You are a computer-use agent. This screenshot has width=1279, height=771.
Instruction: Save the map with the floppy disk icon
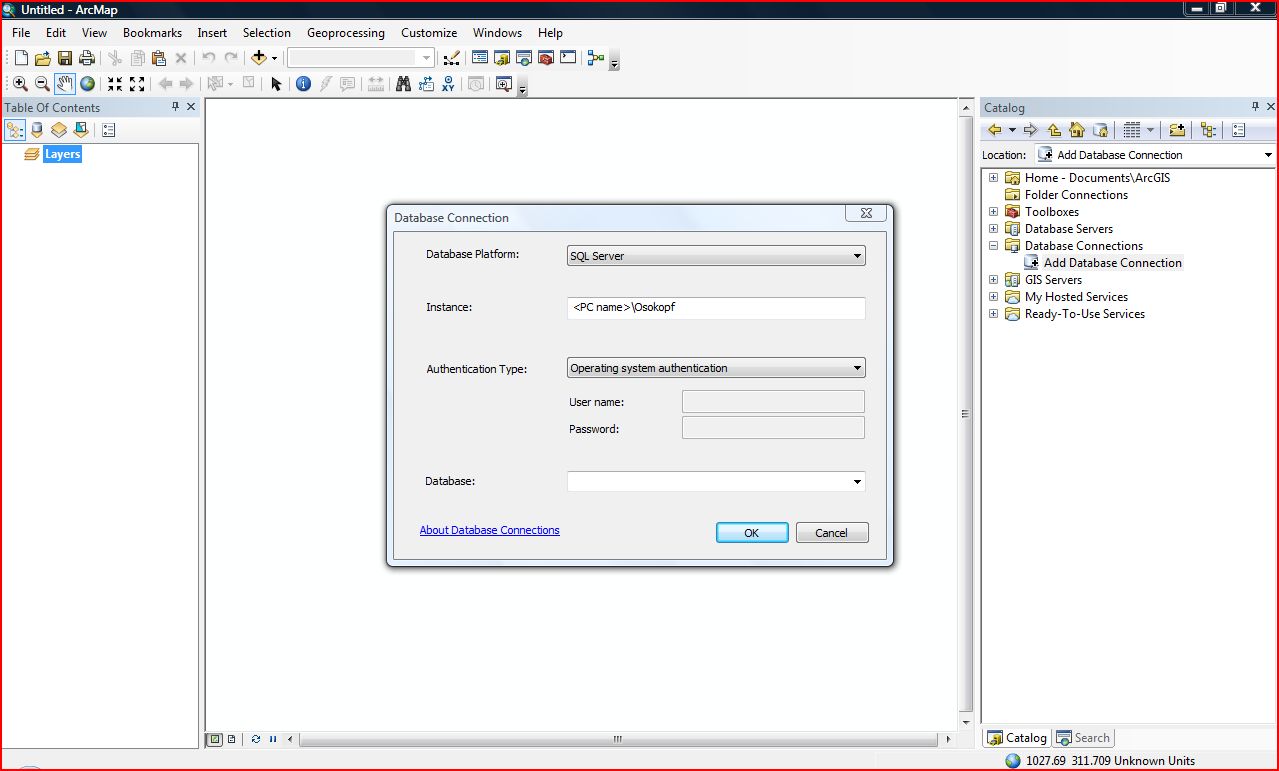(64, 59)
